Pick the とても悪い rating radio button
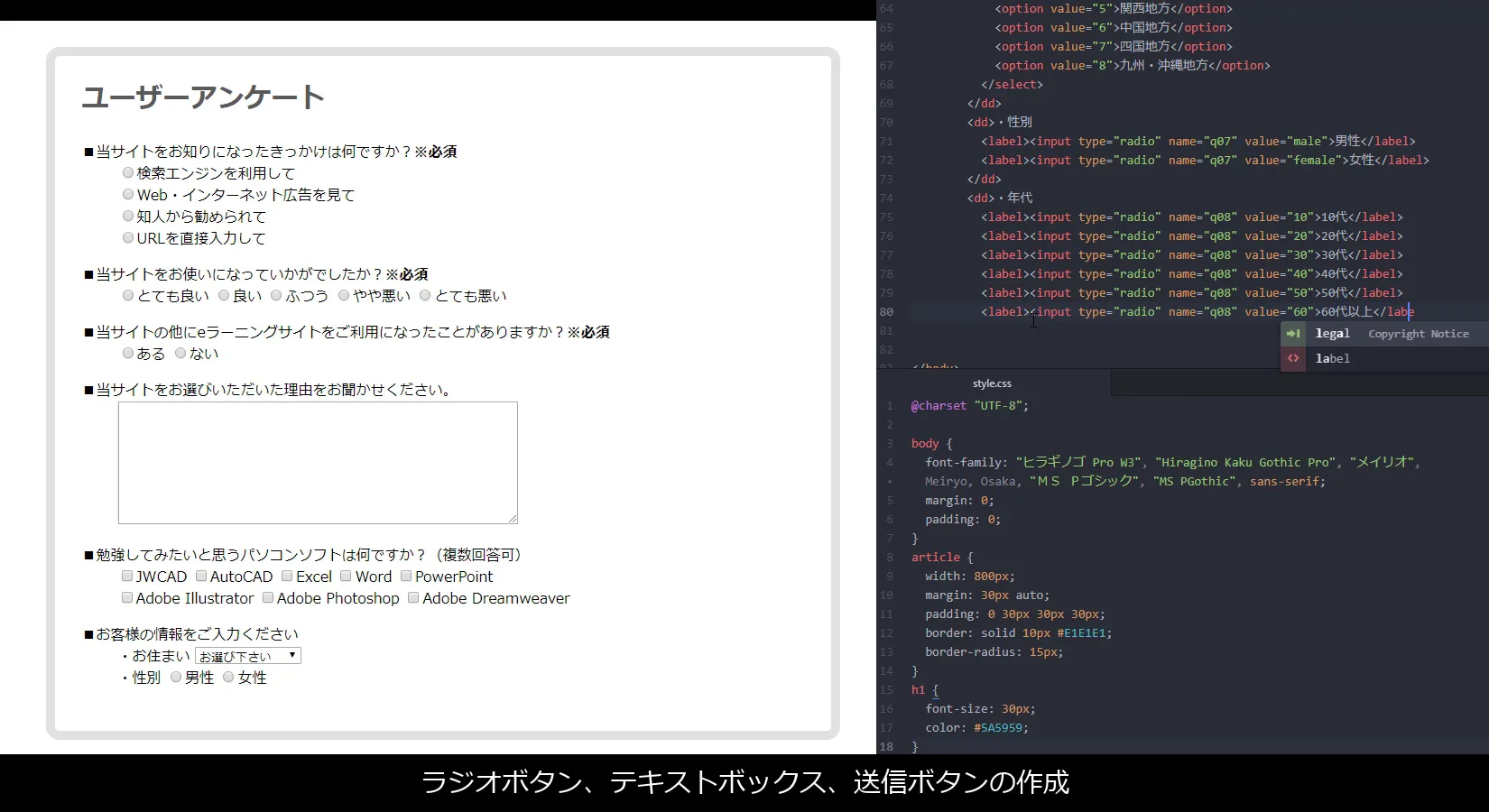1489x812 pixels. 425,295
